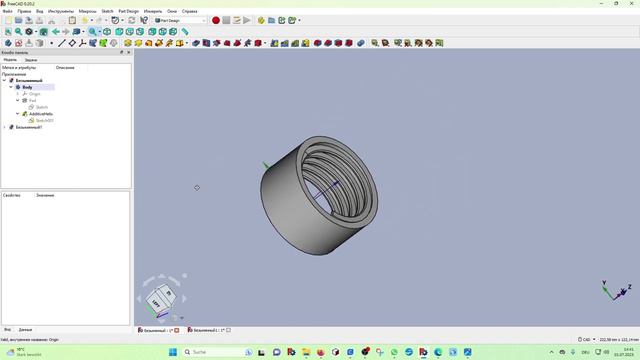The image size is (640, 360).
Task: Click the Datum plane tool icon
Action: (72, 43)
